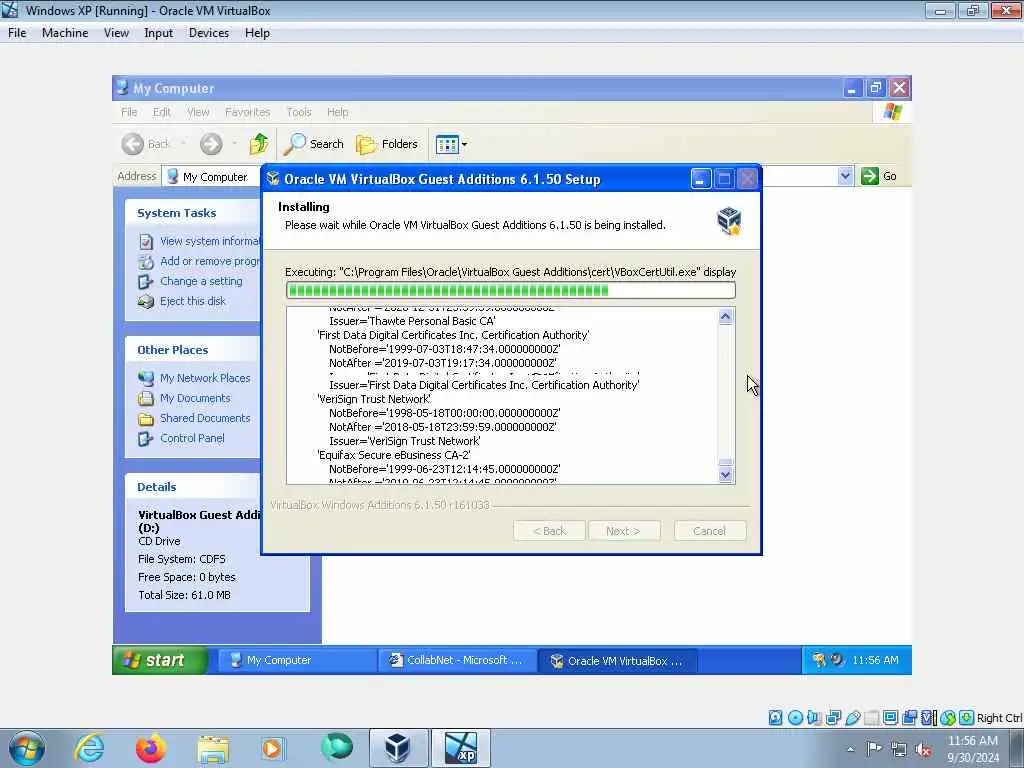Click the disabled Back button in Setup
Image resolution: width=1024 pixels, height=768 pixels.
[x=549, y=531]
